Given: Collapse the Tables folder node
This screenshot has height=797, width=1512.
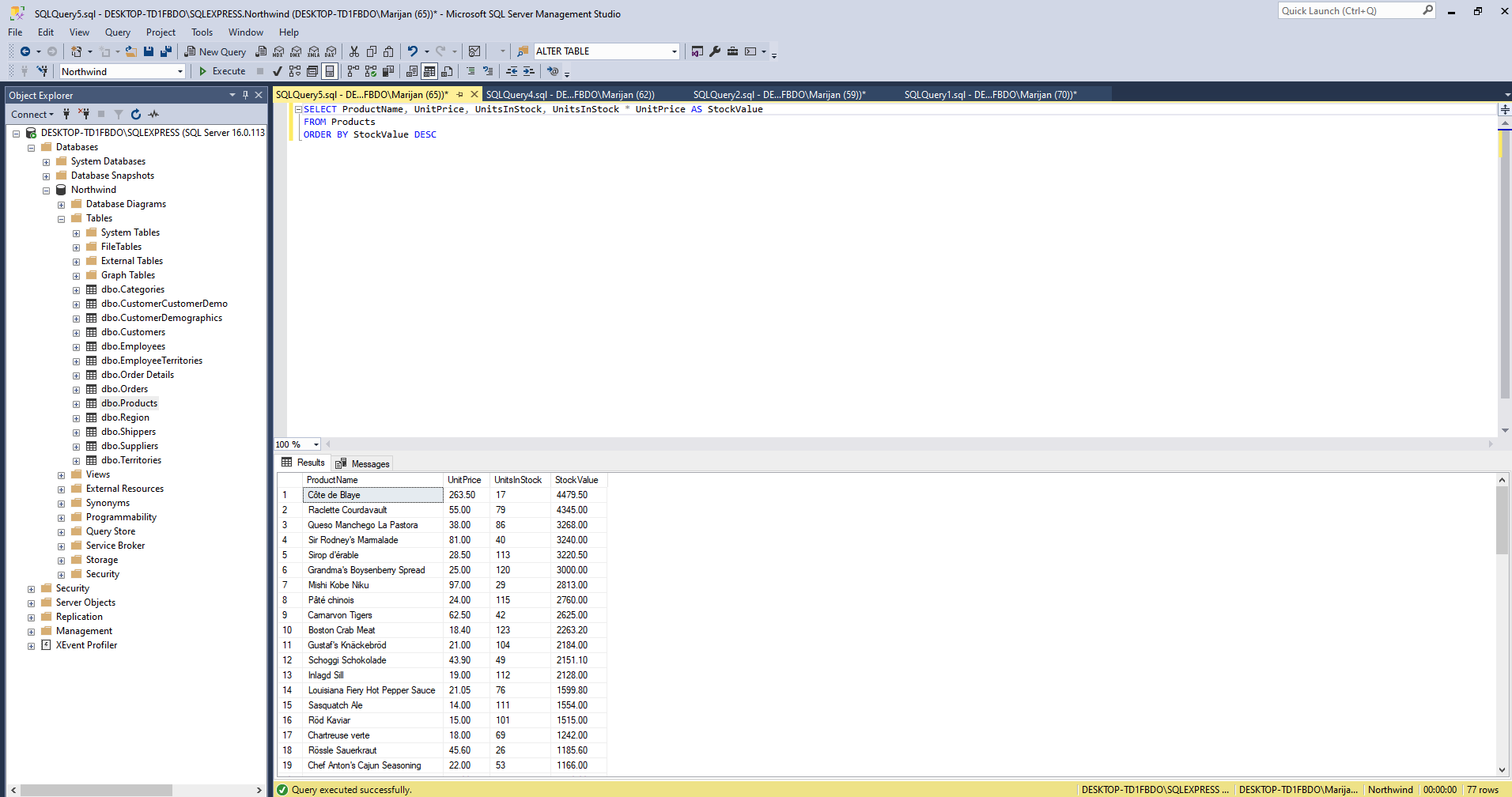Looking at the screenshot, I should 61,218.
